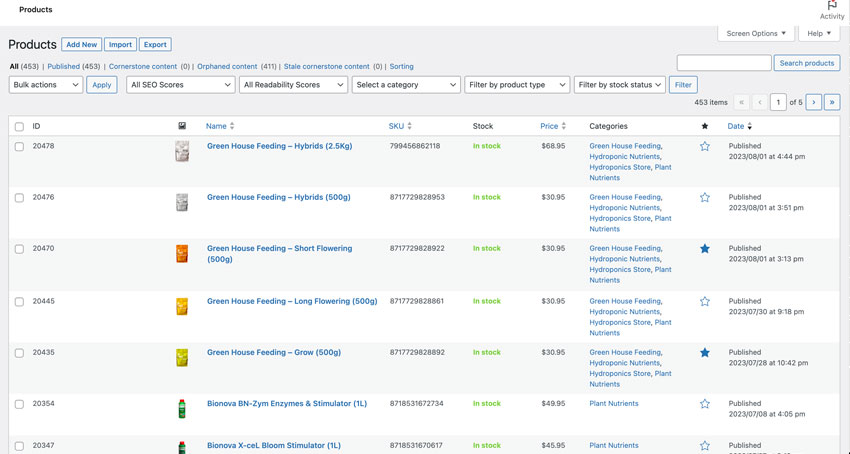The width and height of the screenshot is (850, 454).
Task: Show Stale cornerstone content filter
Action: coord(326,66)
